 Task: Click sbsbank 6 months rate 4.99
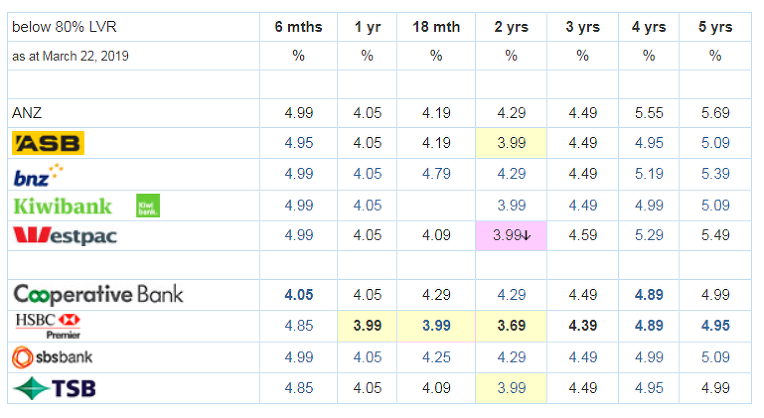tap(299, 357)
